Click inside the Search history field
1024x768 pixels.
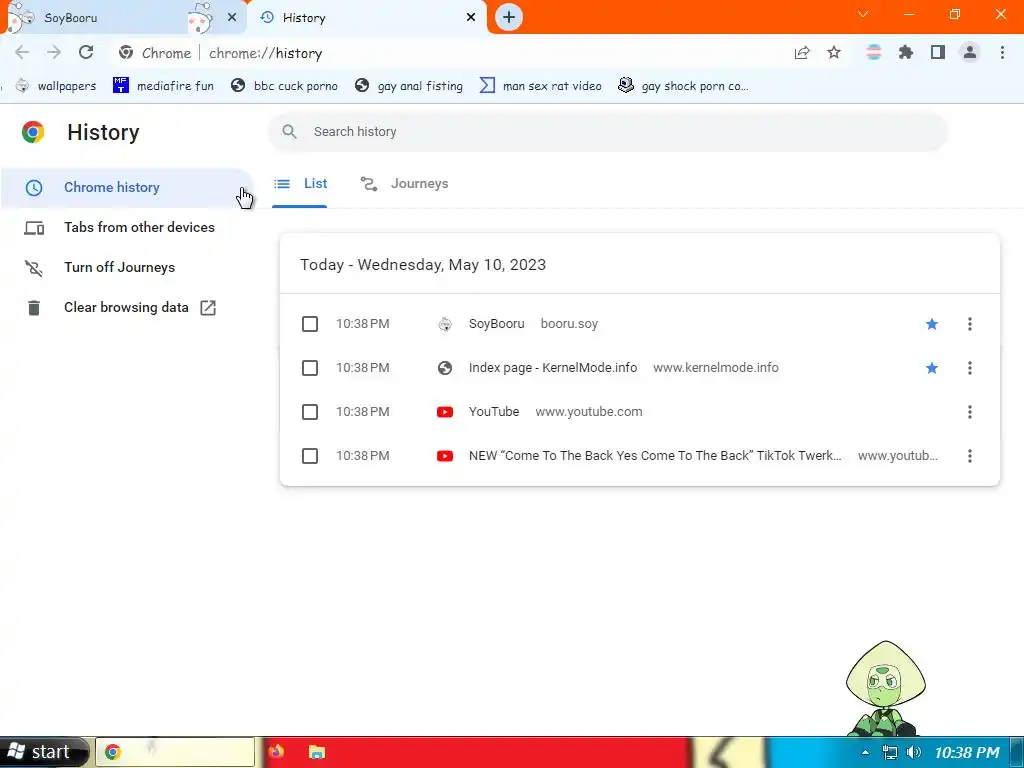[x=607, y=132]
